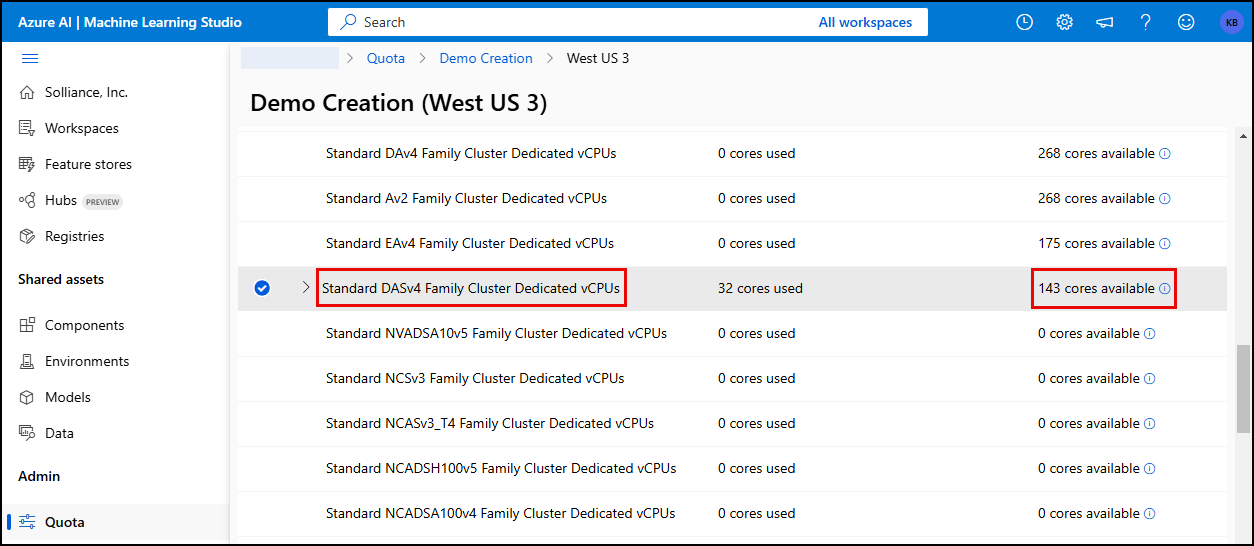Viewport: 1254px width, 546px height.
Task: Select Standard NCSv3 Family Cluster row text
Action: pyautogui.click(x=475, y=379)
